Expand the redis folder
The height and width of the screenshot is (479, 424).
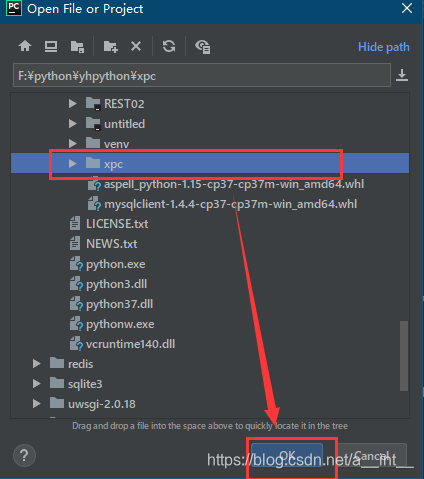pyautogui.click(x=37, y=363)
